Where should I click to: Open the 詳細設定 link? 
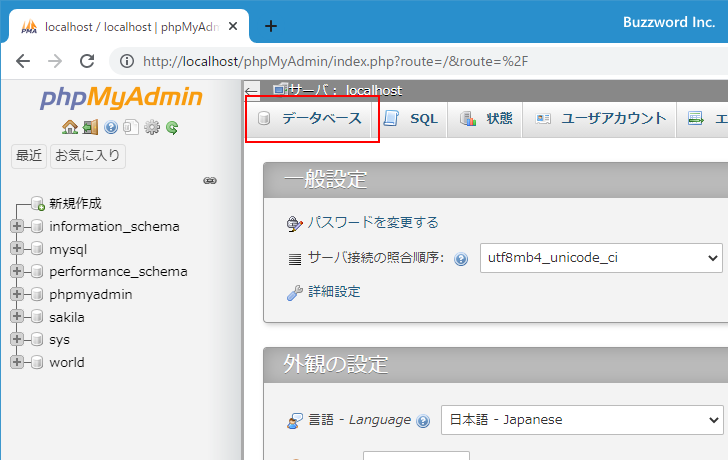[334, 292]
